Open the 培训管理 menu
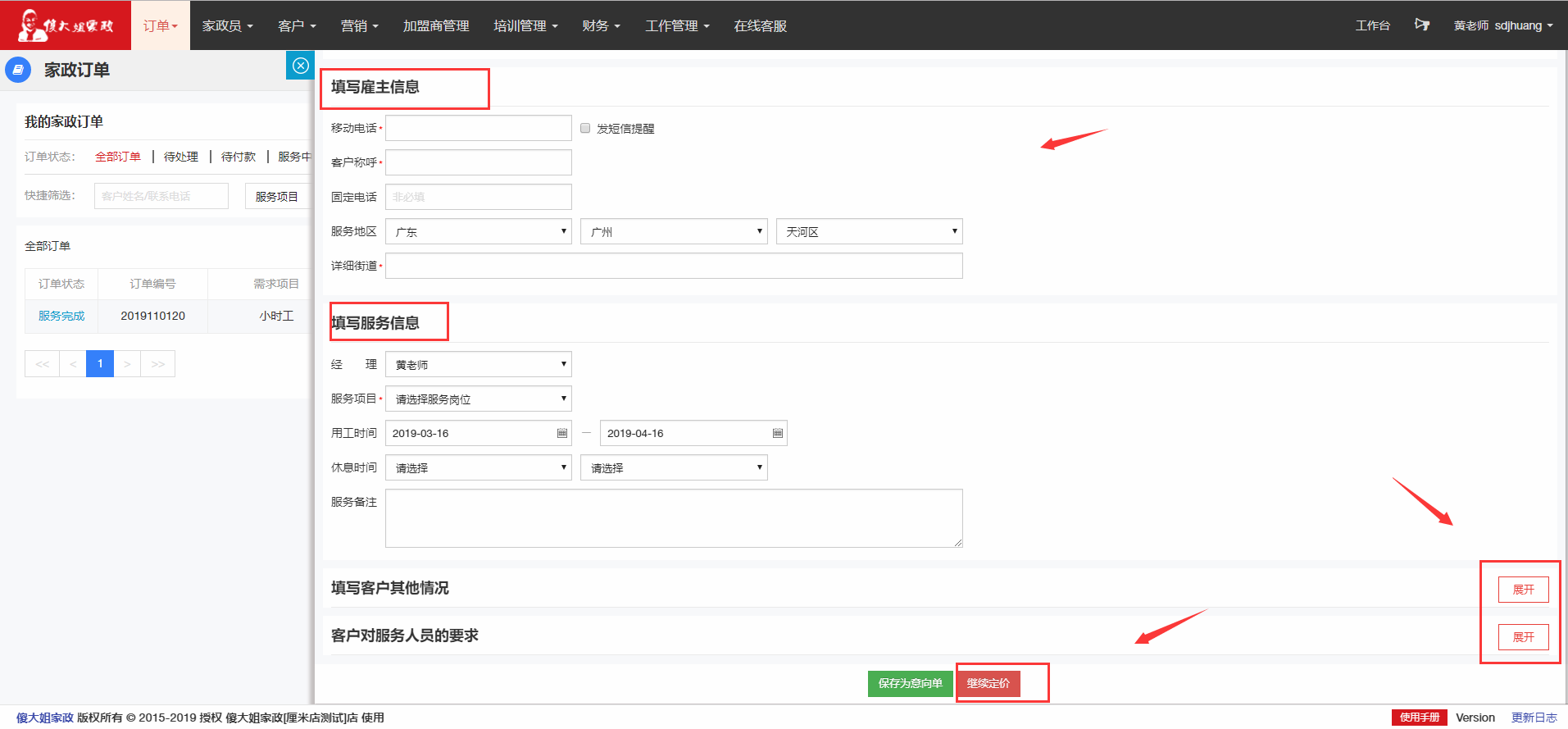The width and height of the screenshot is (1568, 729). pyautogui.click(x=525, y=25)
